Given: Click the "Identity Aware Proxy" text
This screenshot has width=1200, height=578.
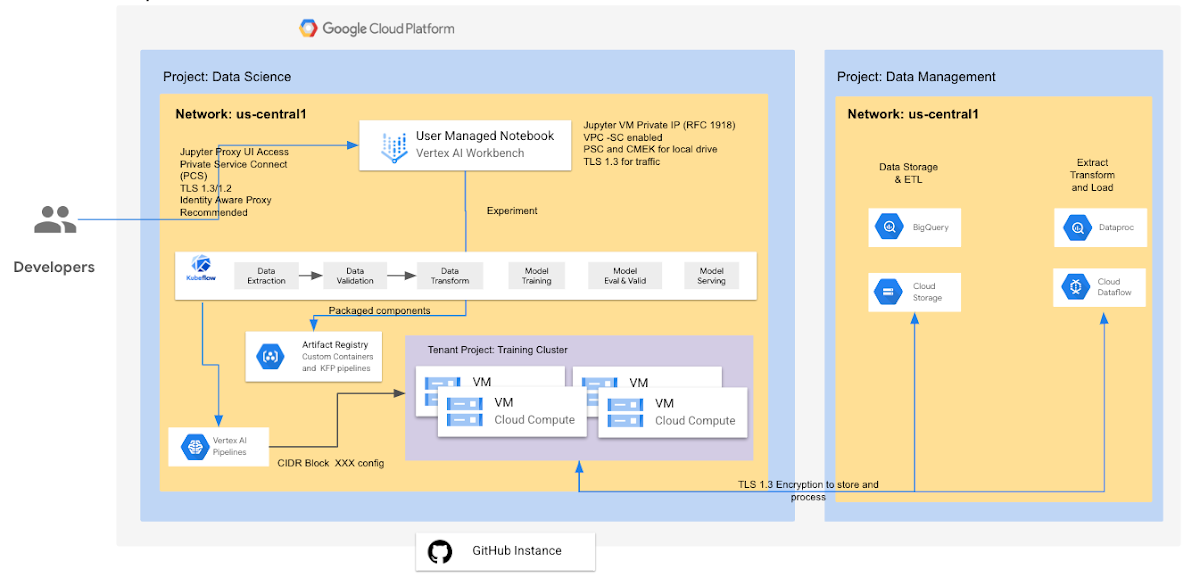Looking at the screenshot, I should [x=226, y=200].
